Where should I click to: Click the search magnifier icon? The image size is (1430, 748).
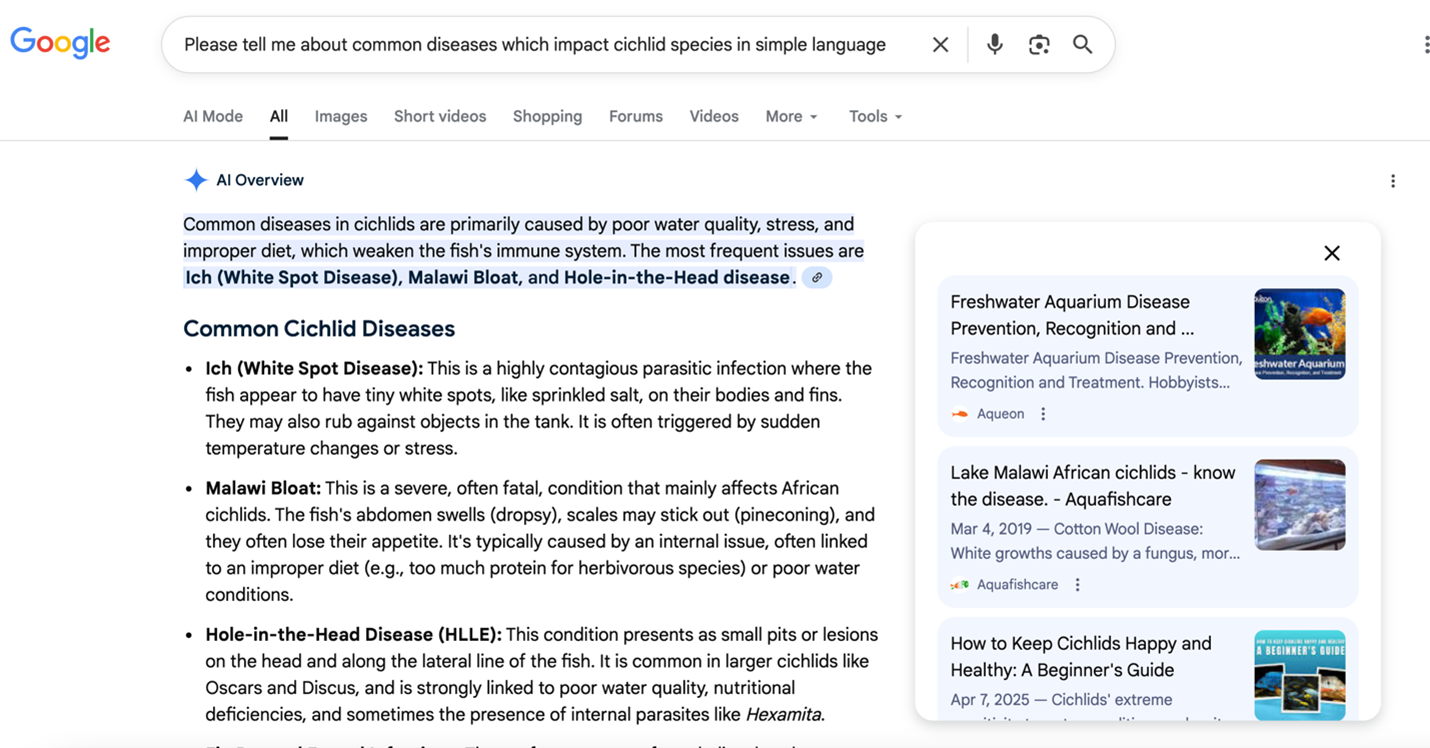[1083, 44]
